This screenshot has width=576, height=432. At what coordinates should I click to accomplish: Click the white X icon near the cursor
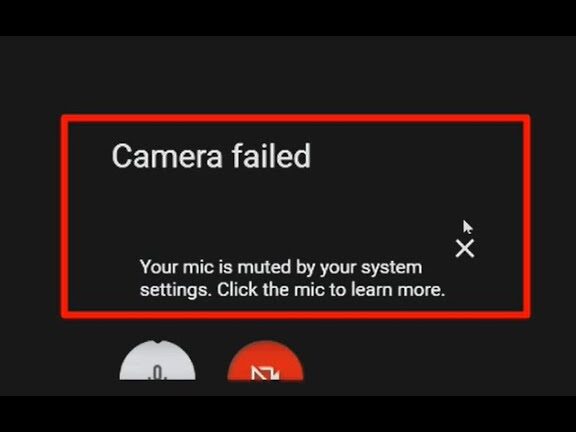pos(465,249)
